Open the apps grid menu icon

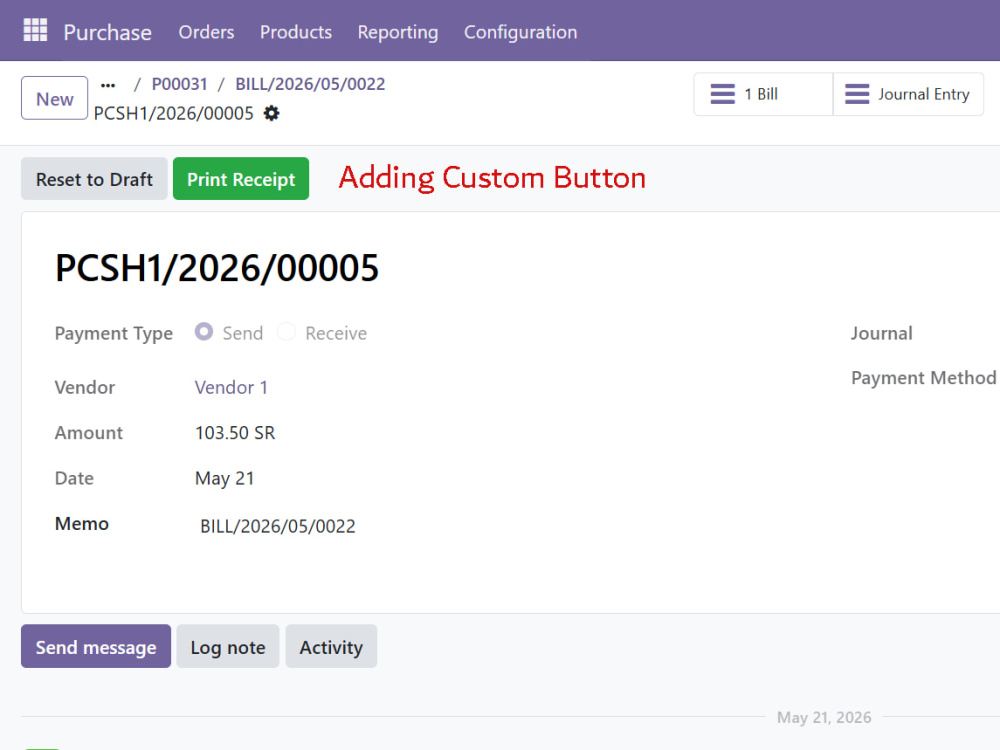(35, 30)
